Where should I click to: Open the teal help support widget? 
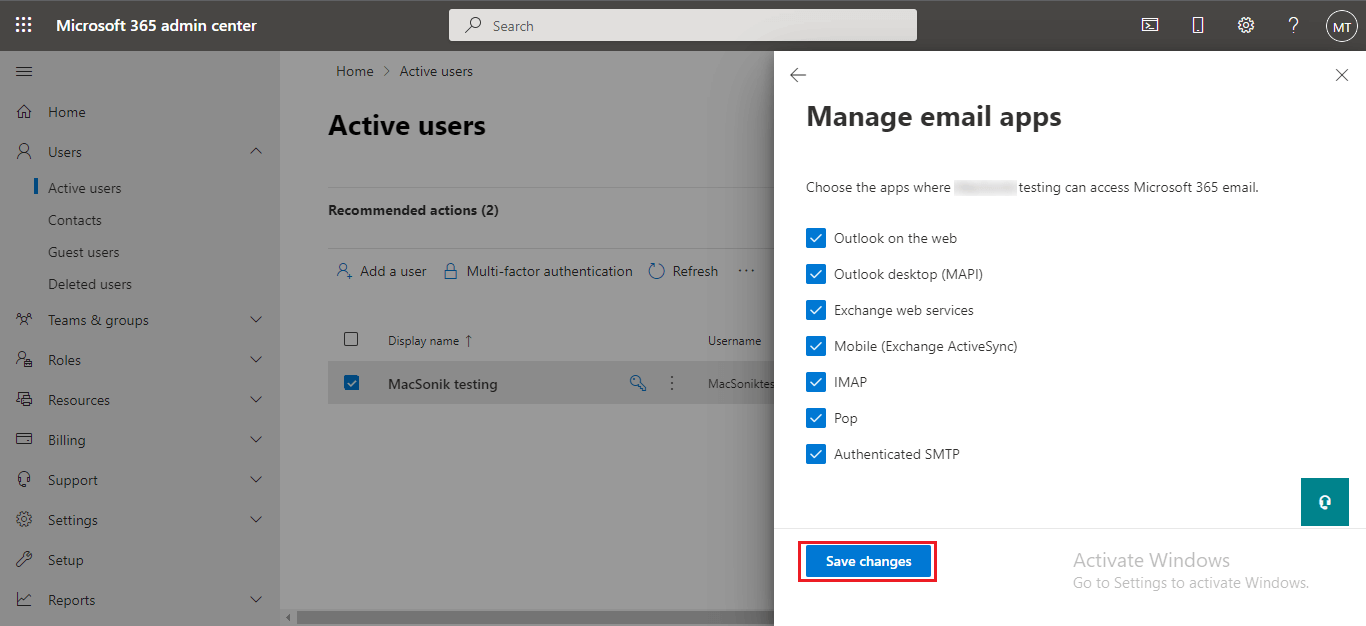point(1324,502)
